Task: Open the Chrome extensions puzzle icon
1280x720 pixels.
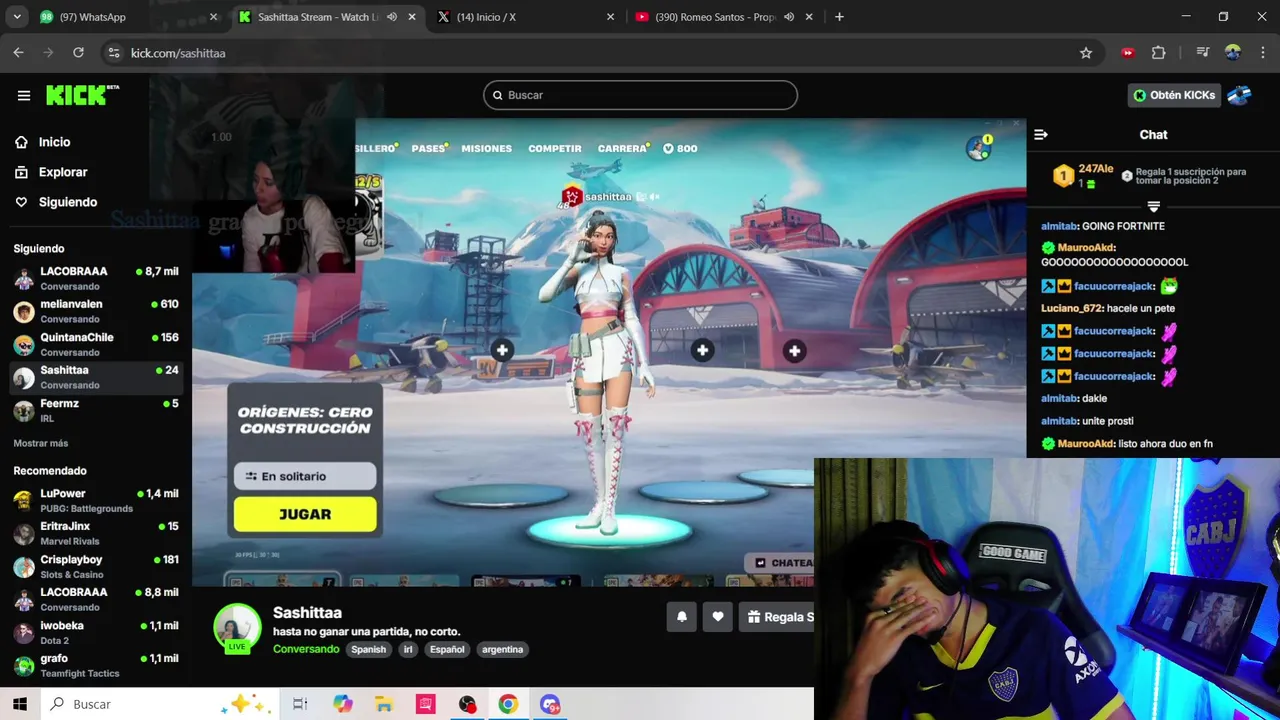Action: pos(1159,53)
